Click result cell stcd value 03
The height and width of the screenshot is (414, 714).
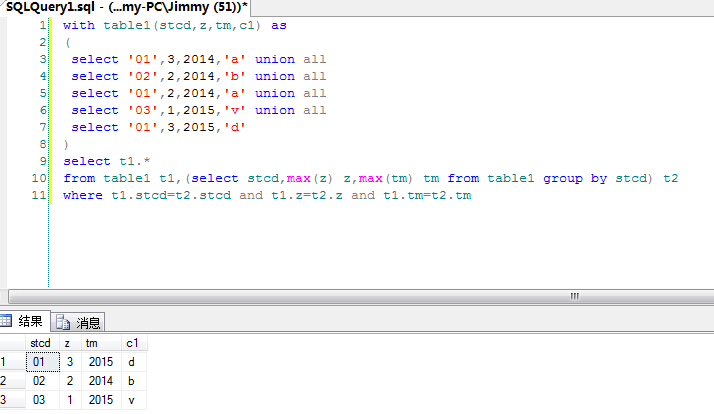coord(43,400)
